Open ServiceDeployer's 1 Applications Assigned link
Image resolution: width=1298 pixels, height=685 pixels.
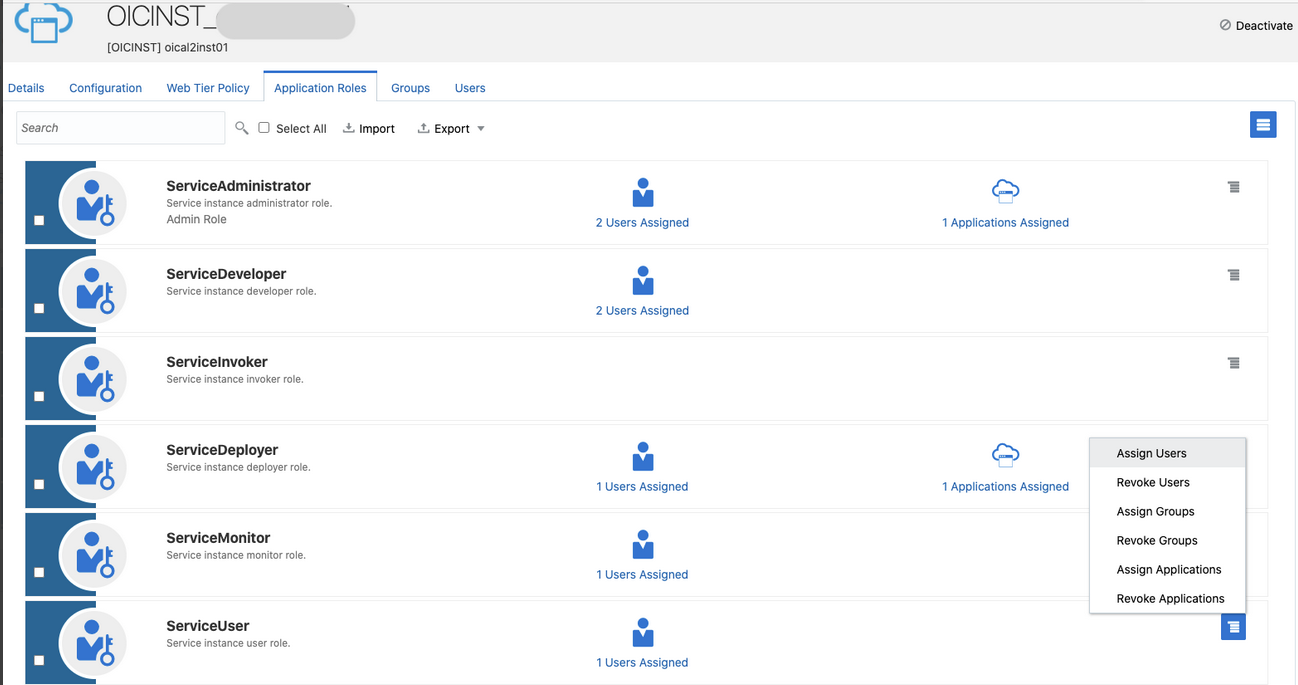click(x=1005, y=487)
